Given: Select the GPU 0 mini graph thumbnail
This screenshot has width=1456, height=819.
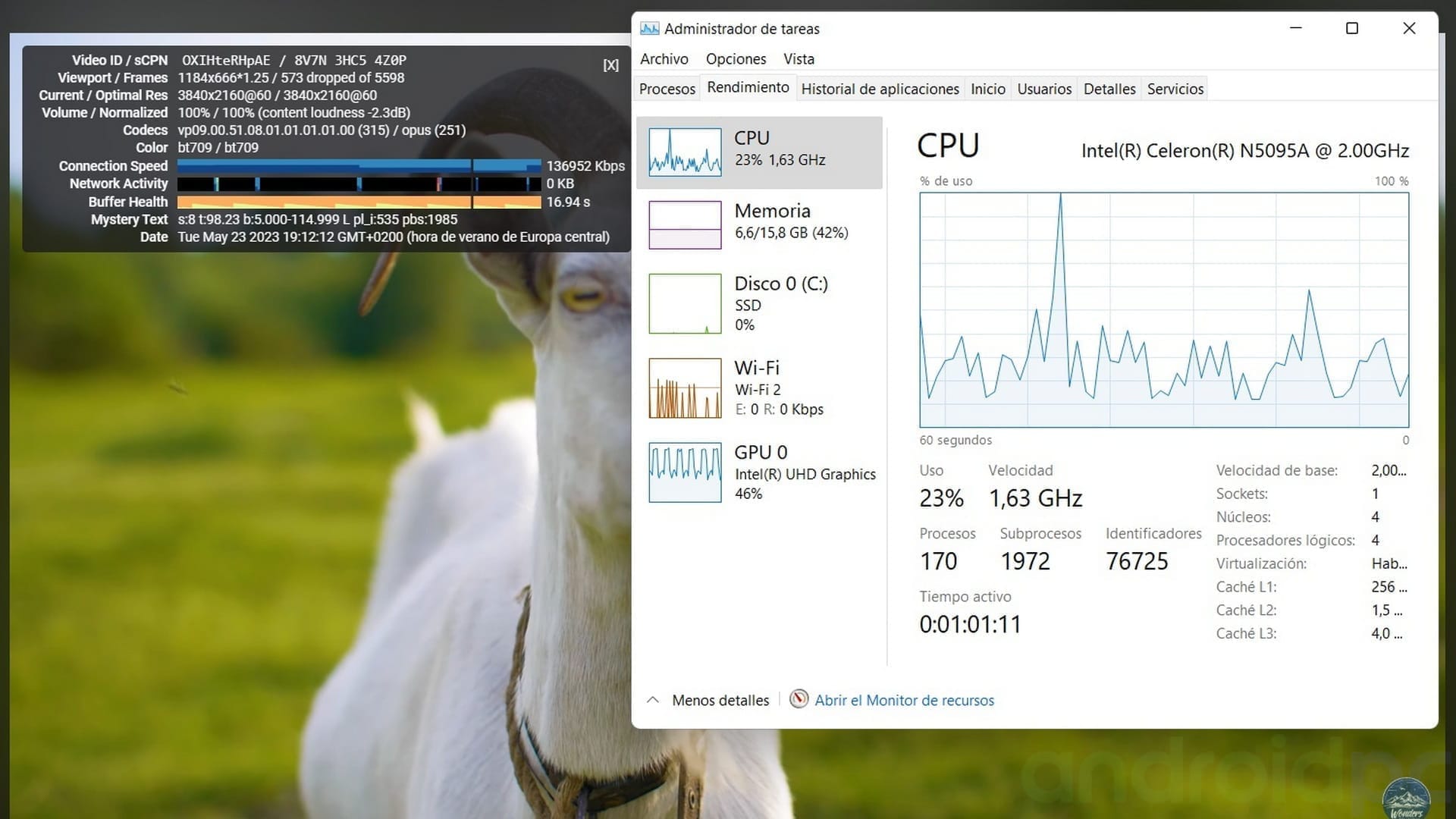Looking at the screenshot, I should coord(685,472).
